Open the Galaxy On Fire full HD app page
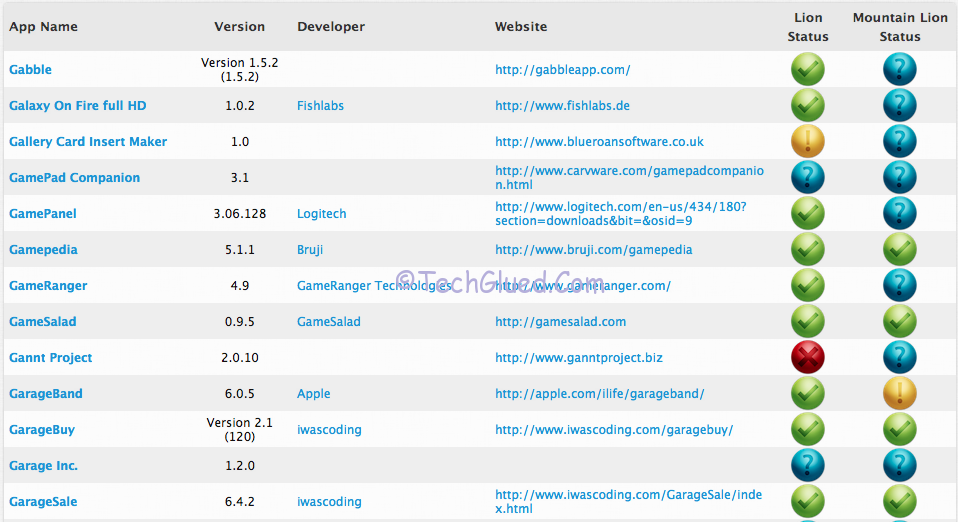This screenshot has height=522, width=958. pyautogui.click(x=78, y=106)
